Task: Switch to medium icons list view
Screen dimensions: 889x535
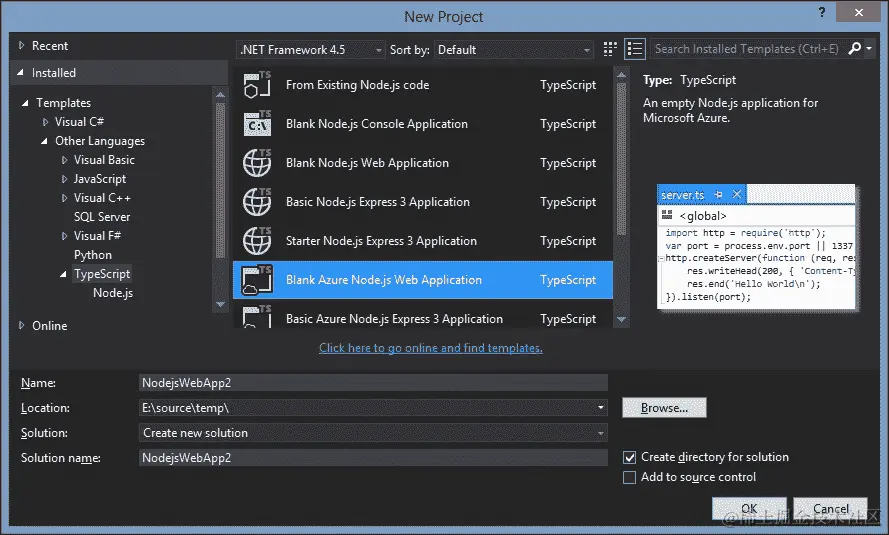Action: click(x=635, y=49)
